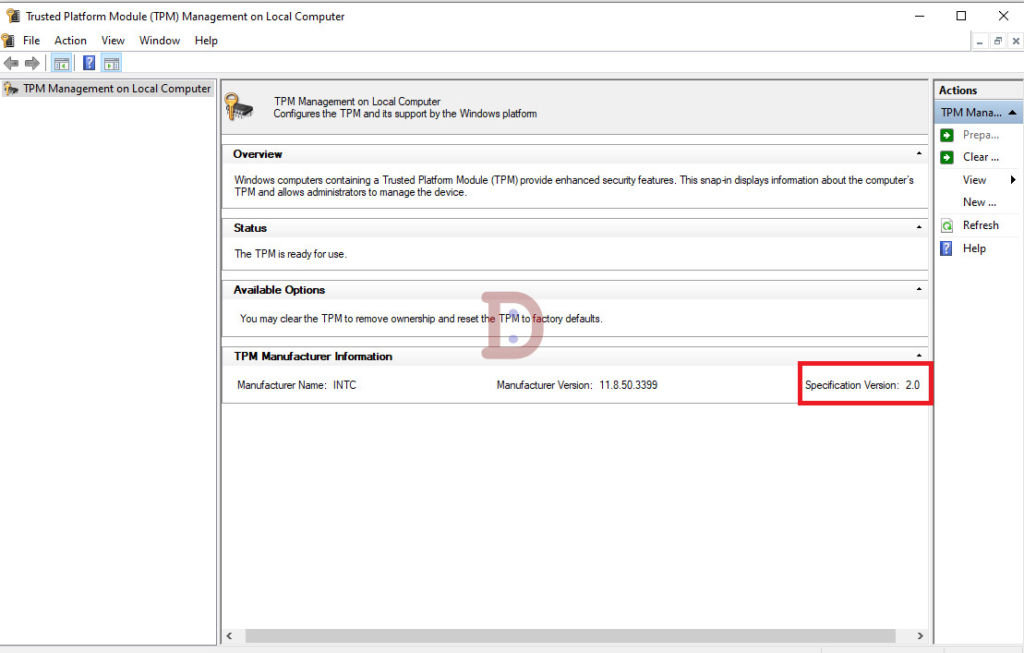Expand the View submenu arrow in Actions

tap(1013, 180)
